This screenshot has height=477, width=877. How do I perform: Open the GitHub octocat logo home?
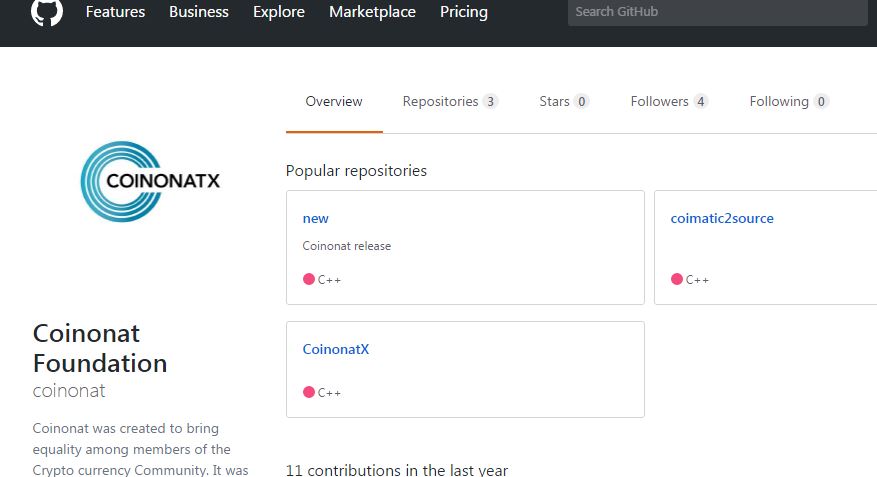47,11
